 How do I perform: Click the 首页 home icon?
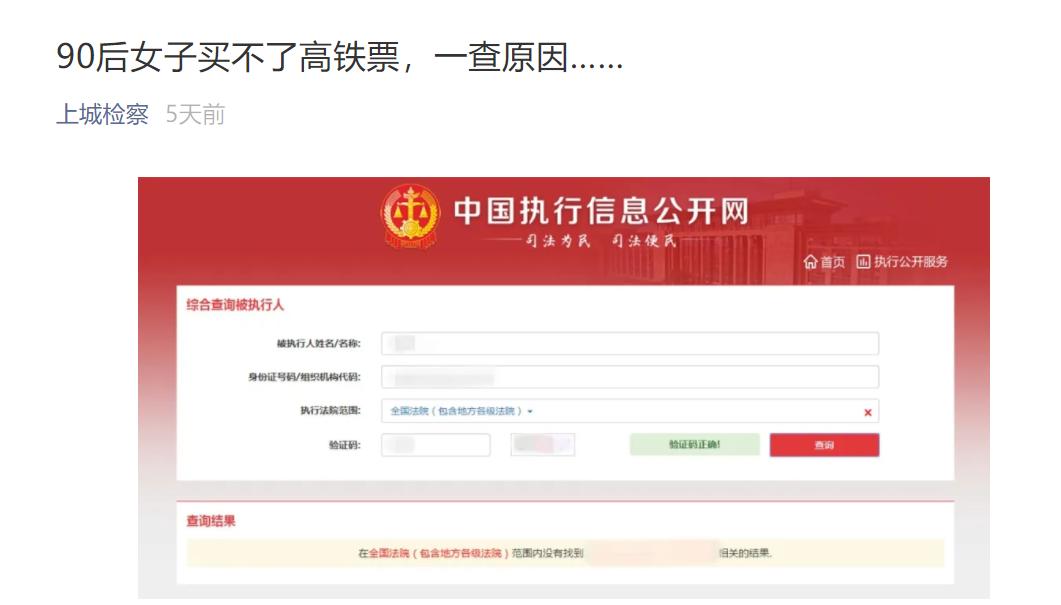pos(810,262)
